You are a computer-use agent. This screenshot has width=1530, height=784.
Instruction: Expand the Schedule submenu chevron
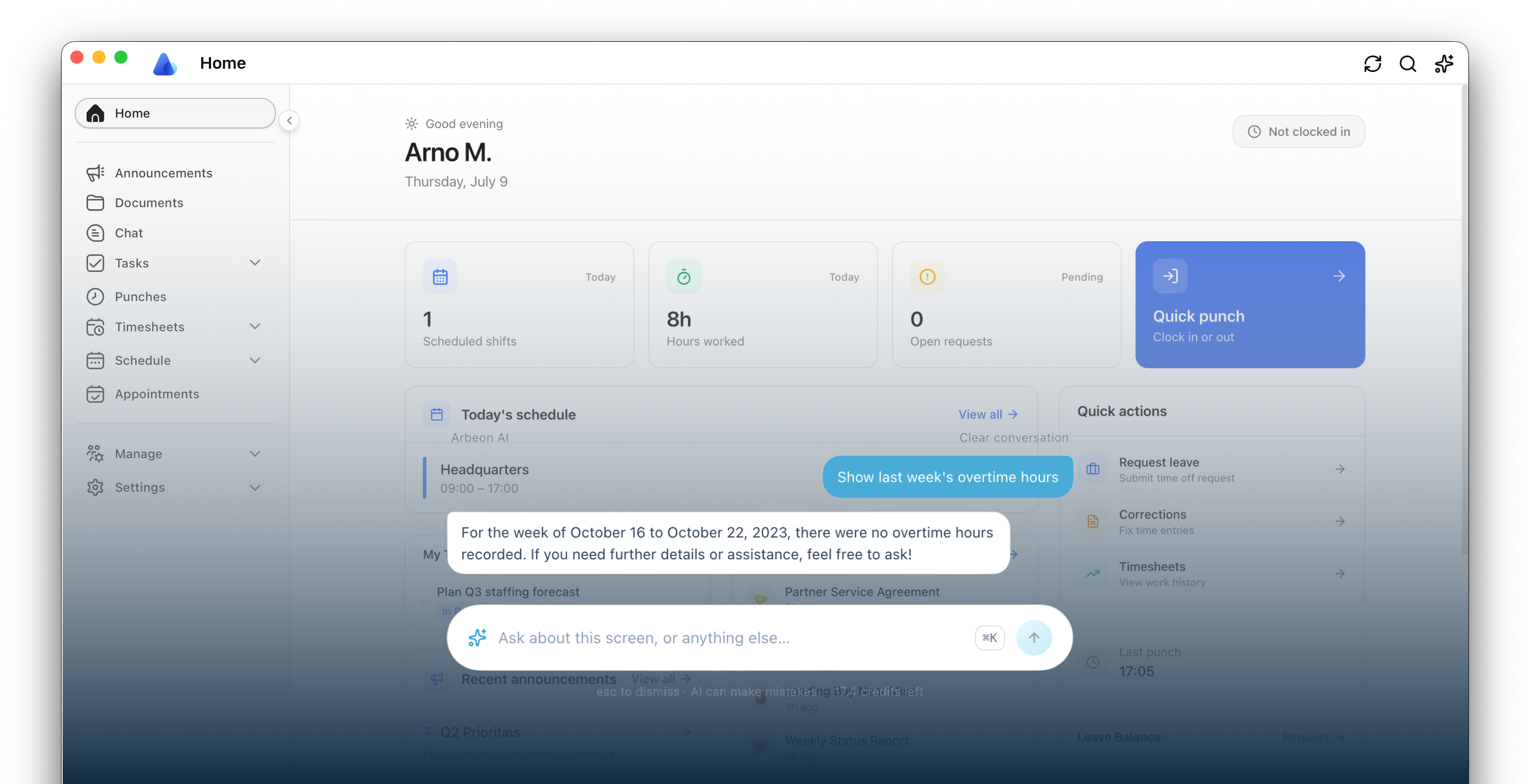255,360
